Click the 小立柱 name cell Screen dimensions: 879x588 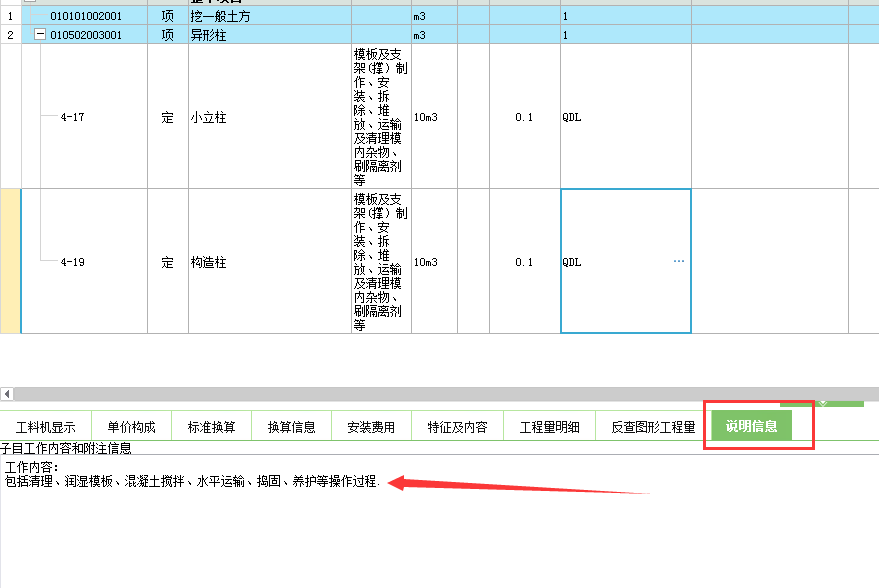pyautogui.click(x=270, y=117)
